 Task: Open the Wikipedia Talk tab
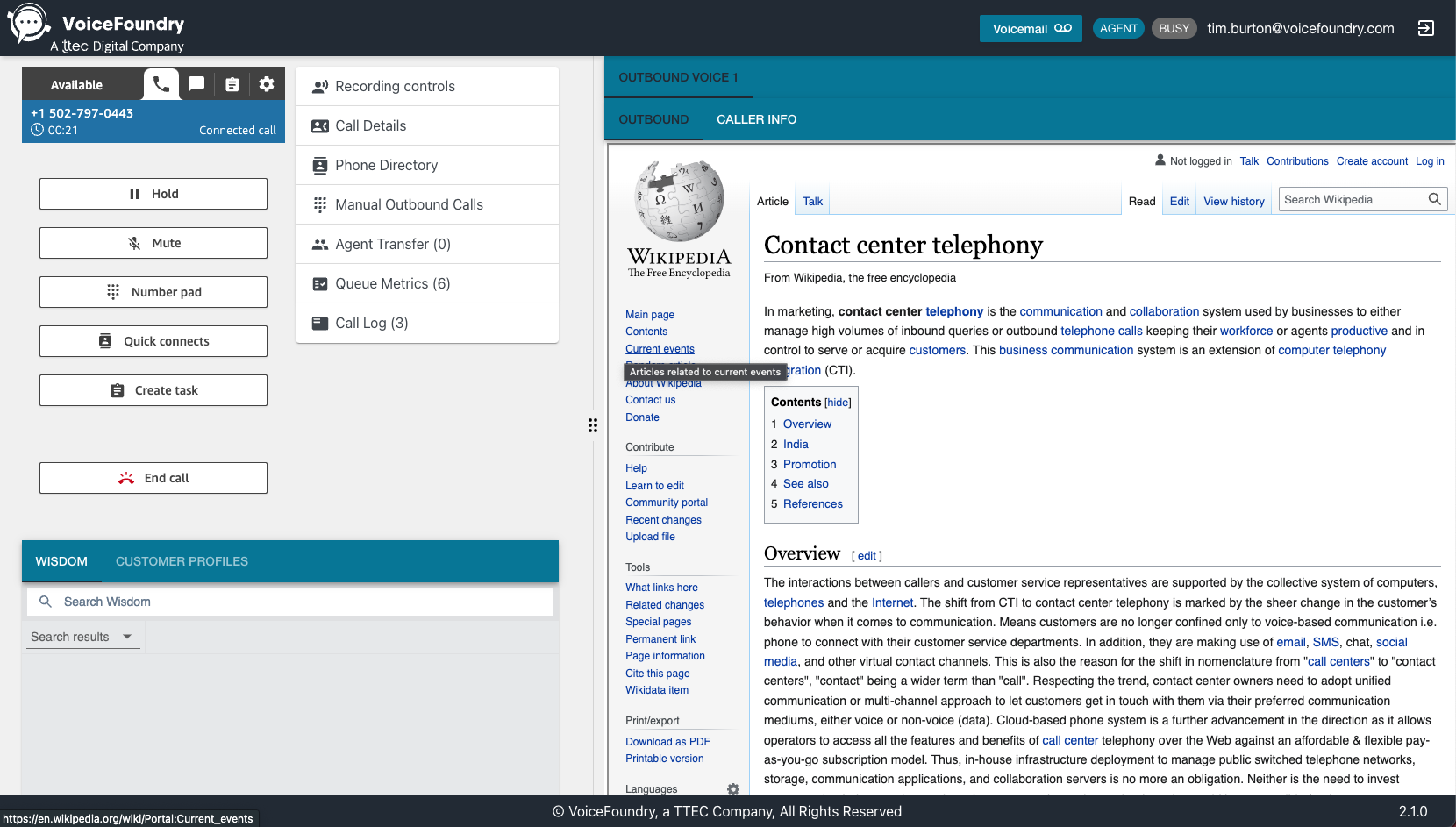click(812, 201)
